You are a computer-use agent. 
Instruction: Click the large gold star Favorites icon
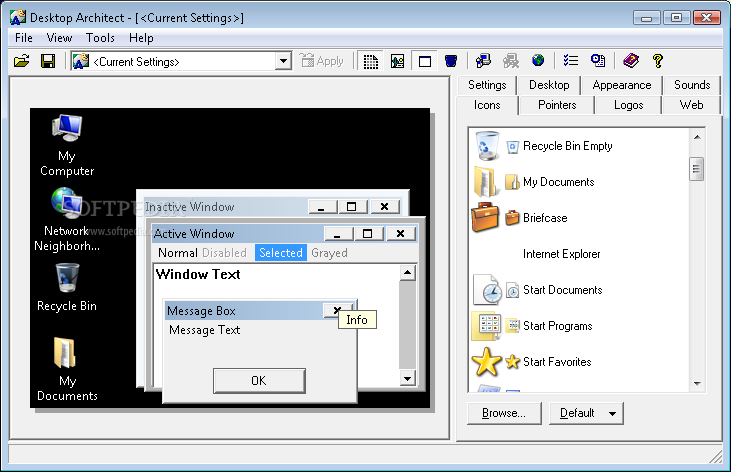[486, 362]
